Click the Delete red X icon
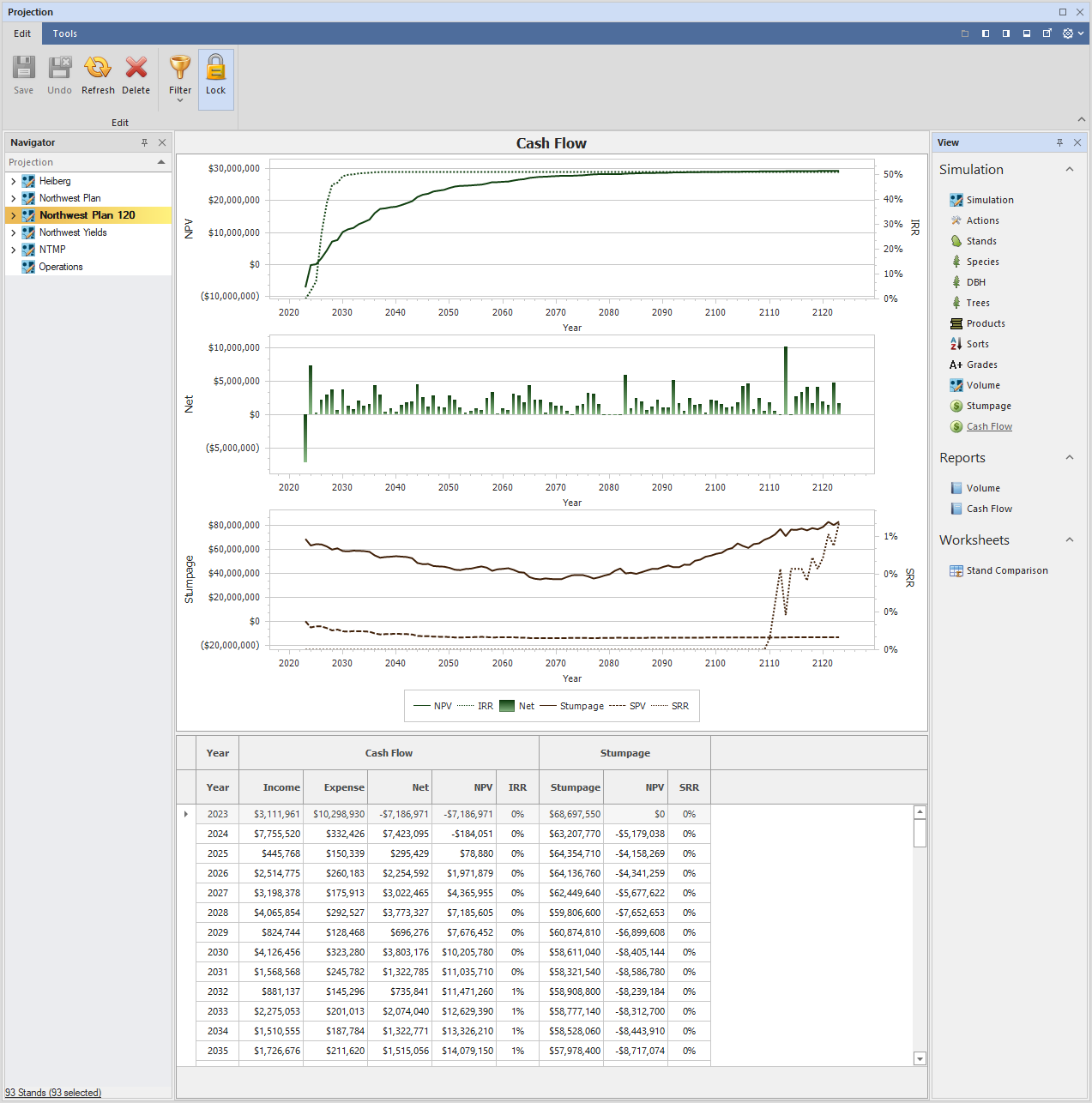 [x=136, y=68]
